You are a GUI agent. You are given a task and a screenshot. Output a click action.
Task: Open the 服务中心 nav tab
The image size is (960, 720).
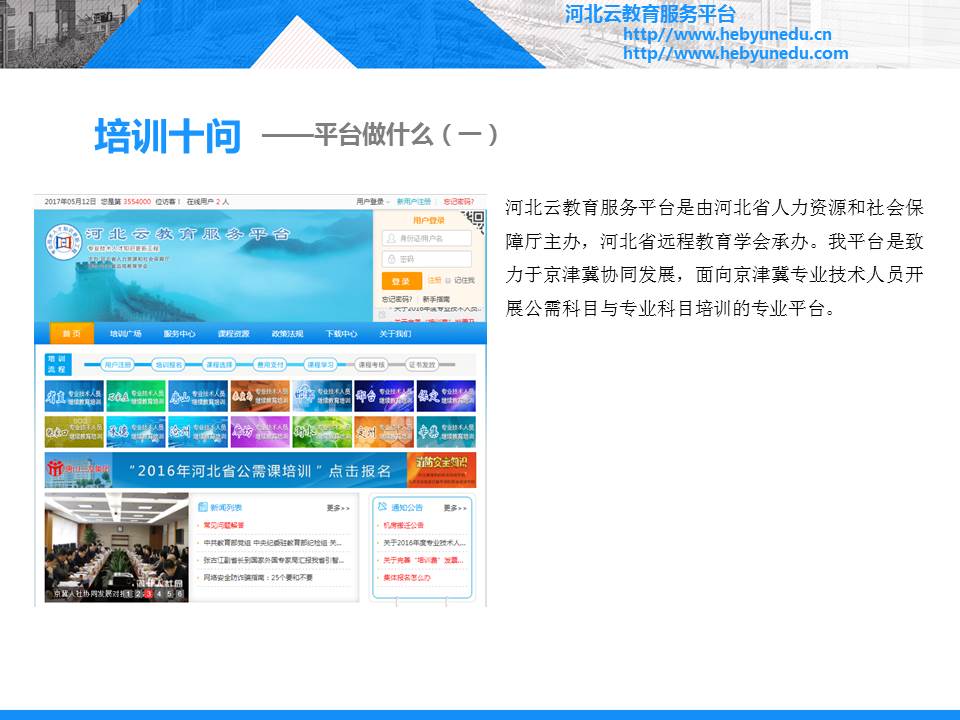pos(179,334)
